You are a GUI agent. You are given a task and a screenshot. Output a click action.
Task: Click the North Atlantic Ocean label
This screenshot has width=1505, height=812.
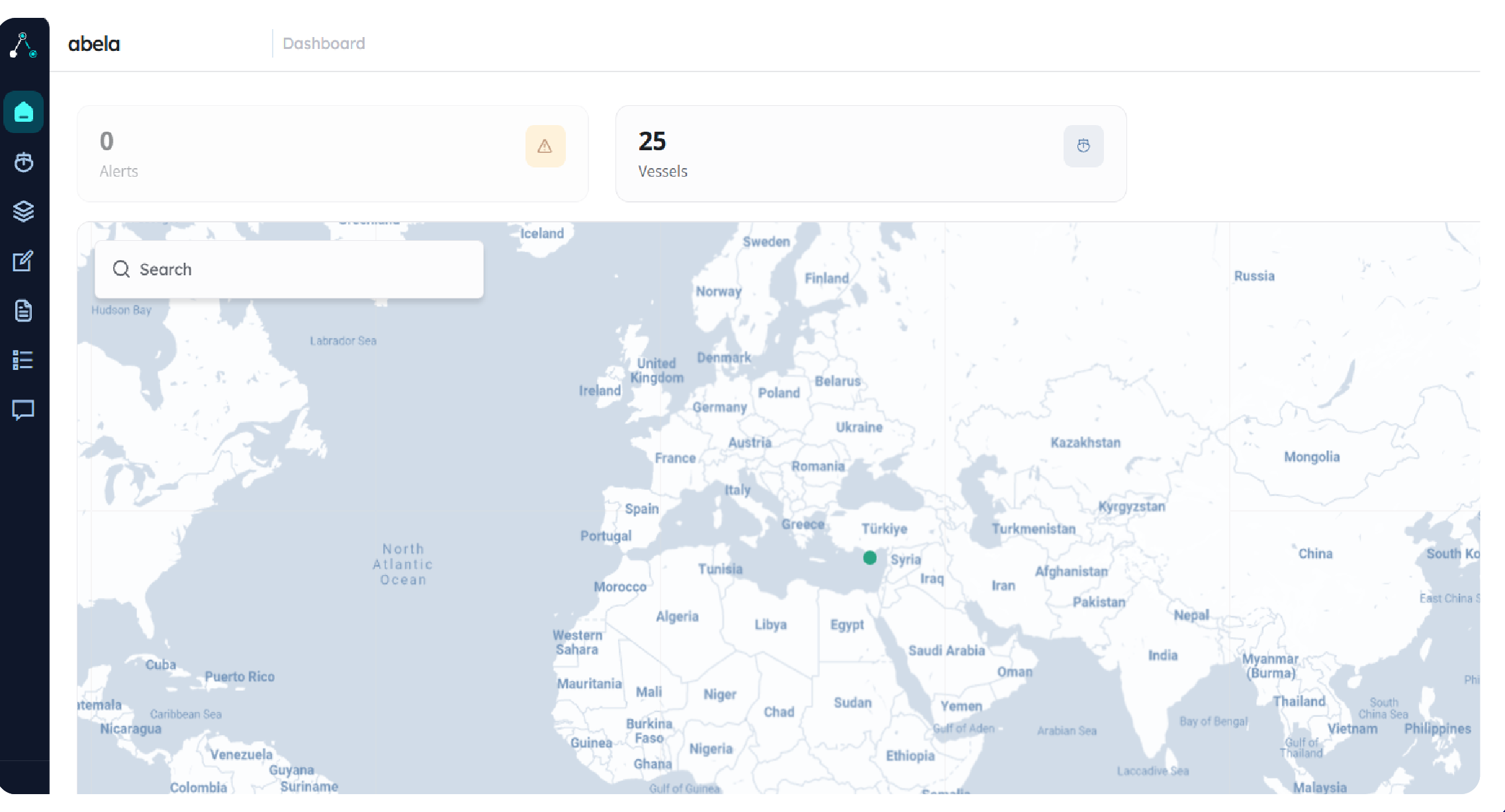pyautogui.click(x=403, y=564)
